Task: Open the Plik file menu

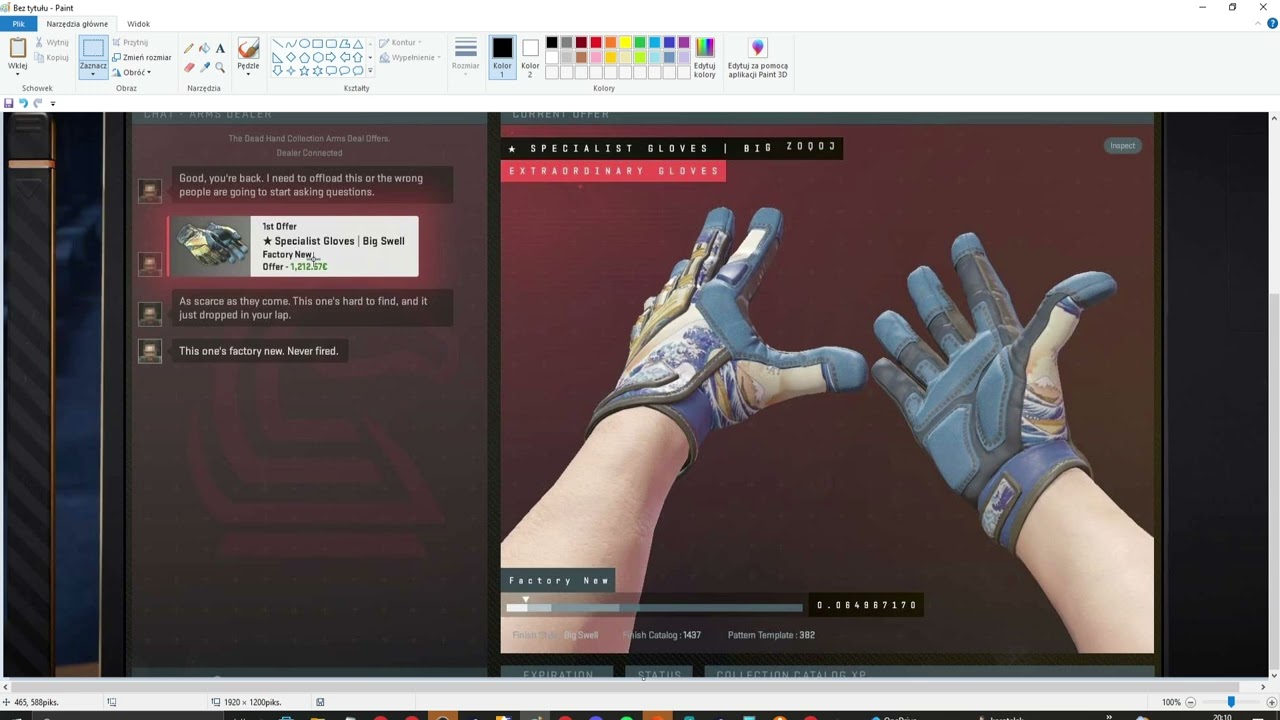Action: [18, 24]
